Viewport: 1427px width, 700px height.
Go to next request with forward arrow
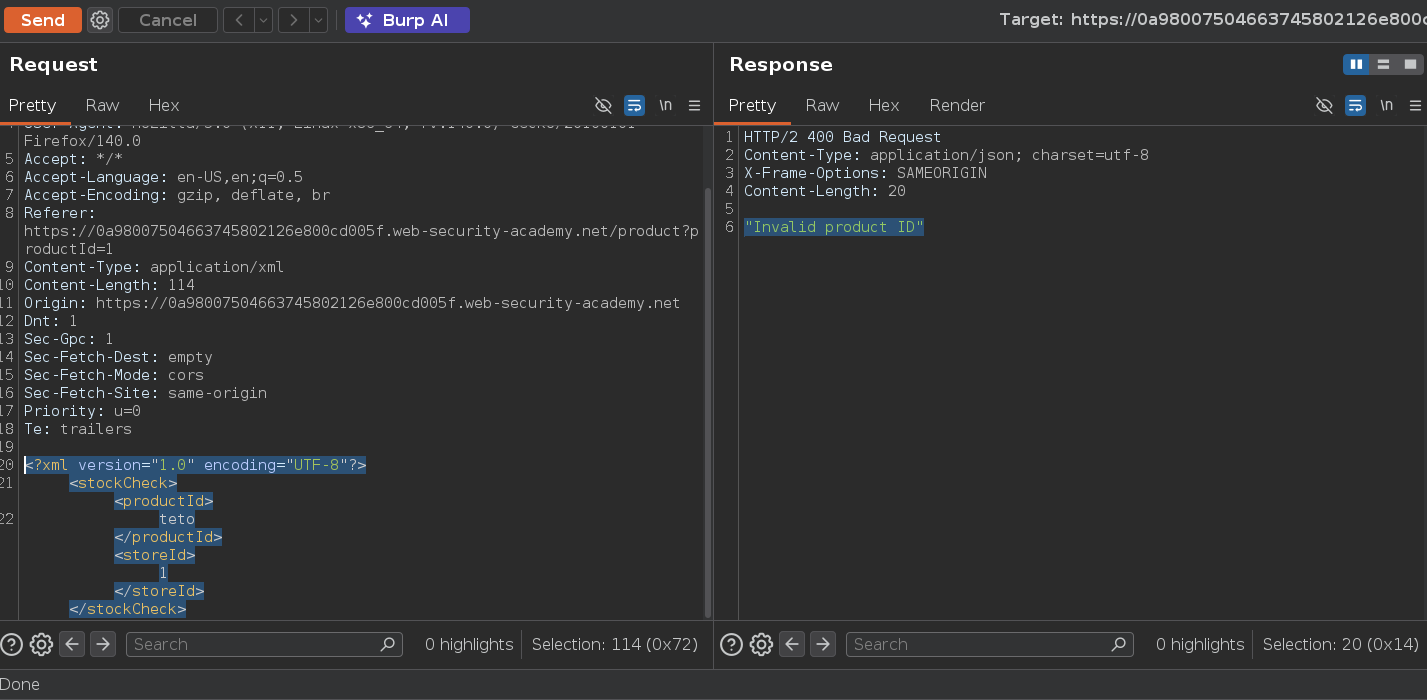(293, 20)
